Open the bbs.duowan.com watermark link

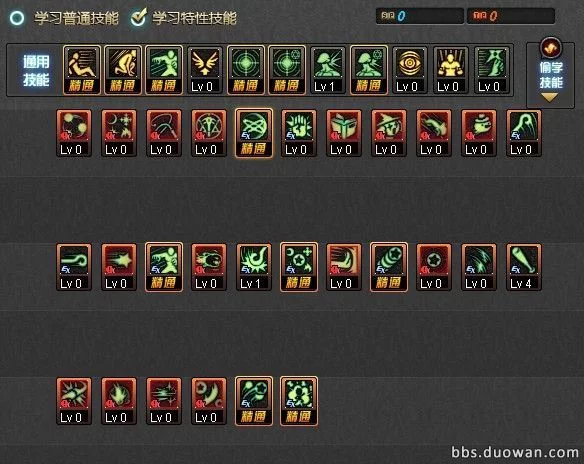pyautogui.click(x=515, y=452)
